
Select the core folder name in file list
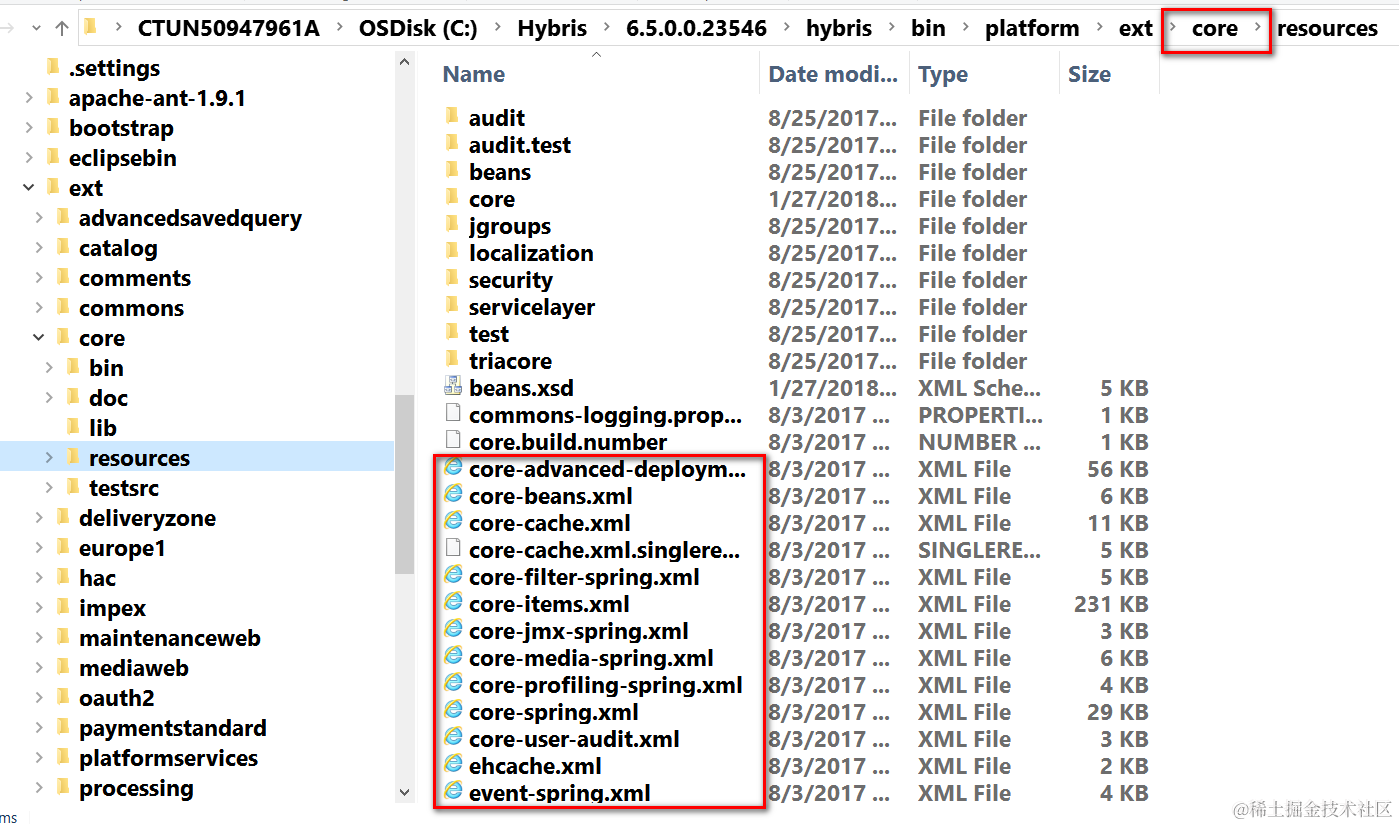pos(492,199)
